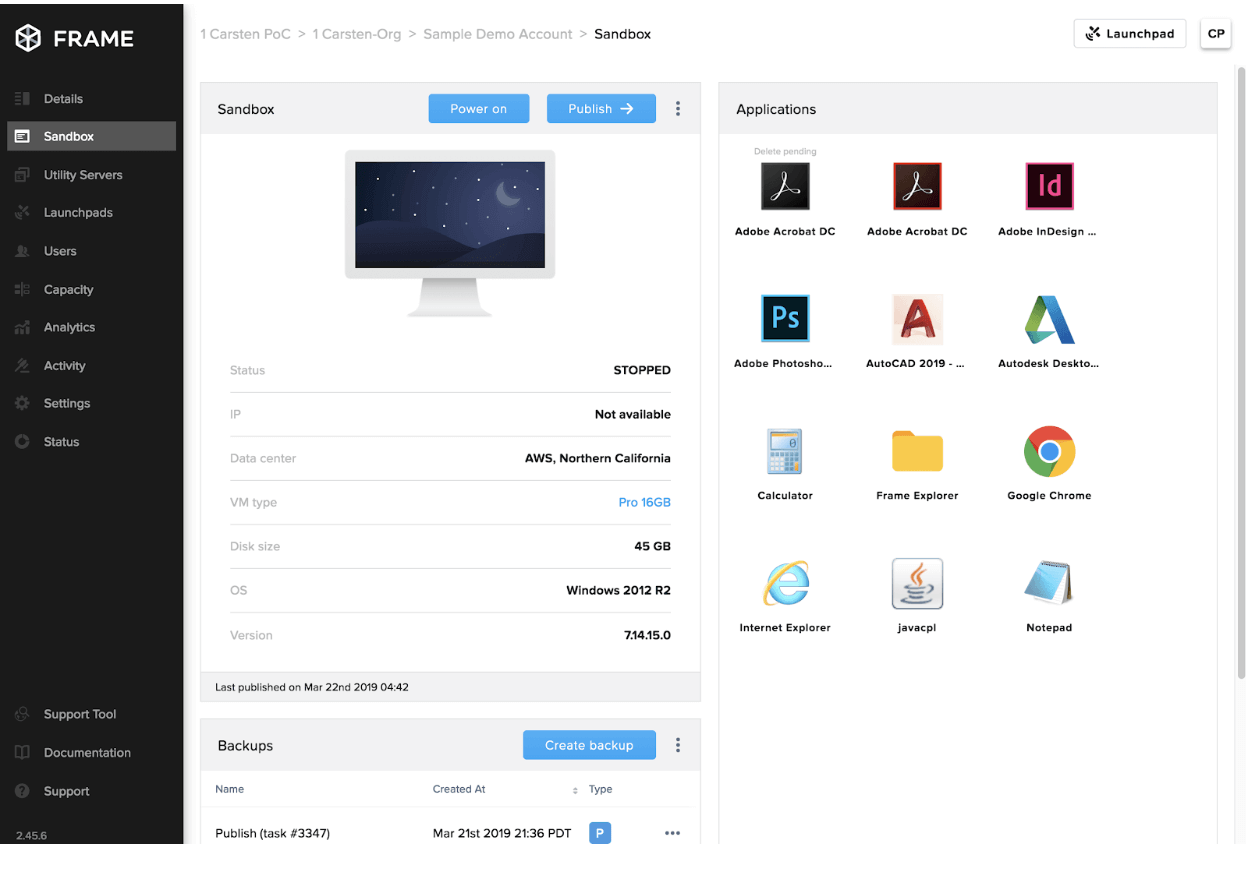Screen dimensions: 1246x874
Task: Click the AutoCAD 2019 application icon
Action: click(917, 319)
